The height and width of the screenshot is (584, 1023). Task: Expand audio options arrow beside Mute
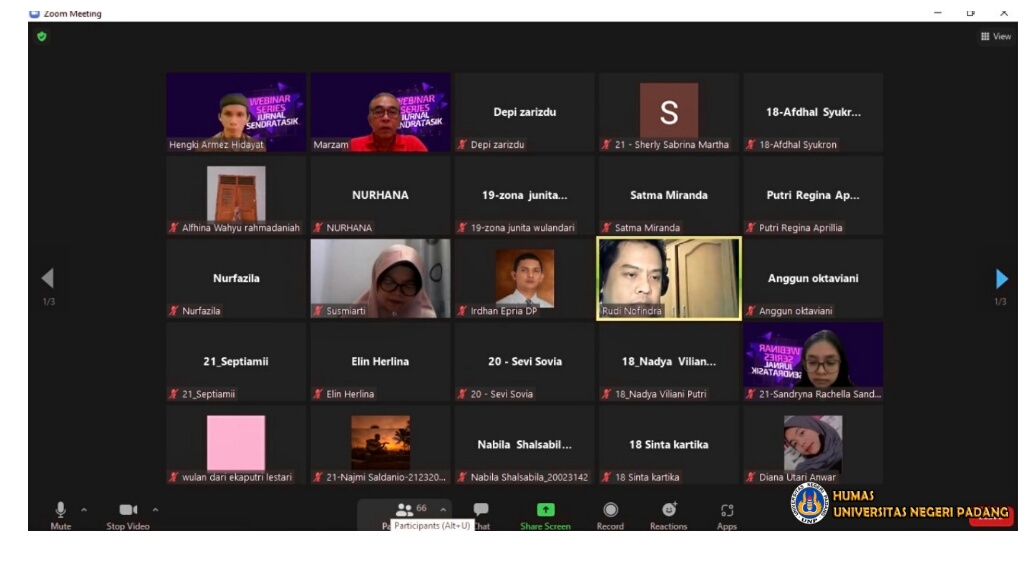click(84, 510)
